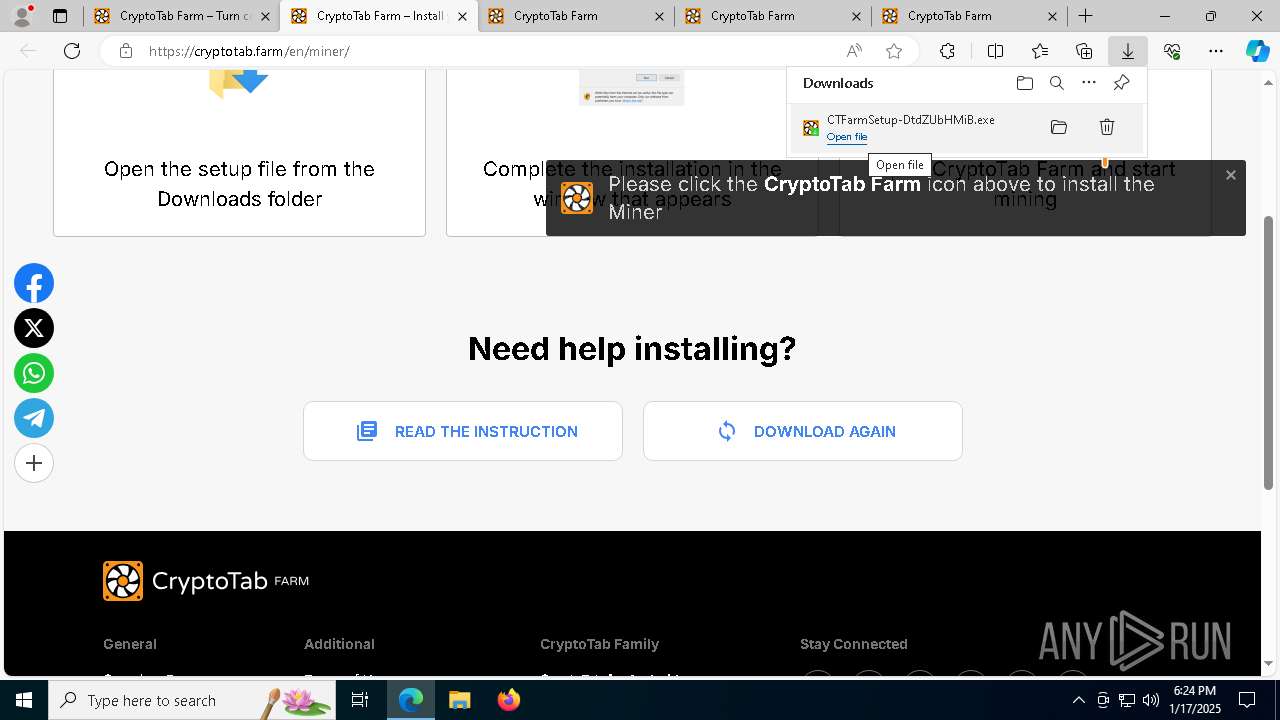Viewport: 1280px width, 720px height.
Task: Click 'Stay Connected' footer heading
Action: click(854, 644)
